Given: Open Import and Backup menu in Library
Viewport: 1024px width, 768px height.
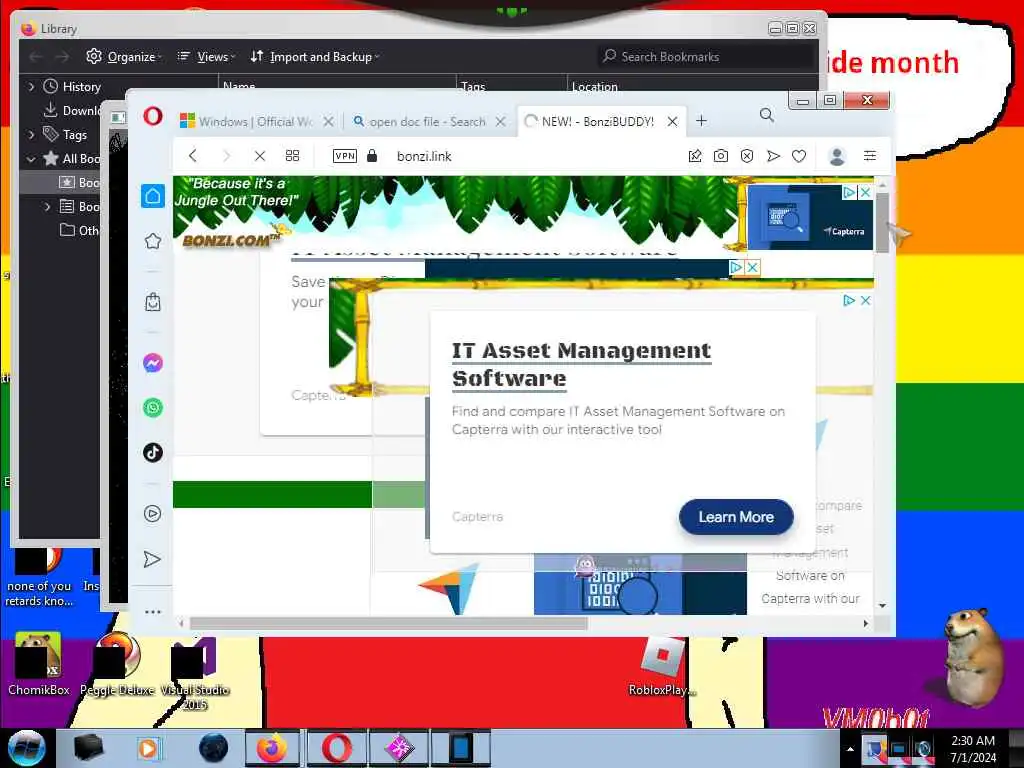Looking at the screenshot, I should pos(314,57).
